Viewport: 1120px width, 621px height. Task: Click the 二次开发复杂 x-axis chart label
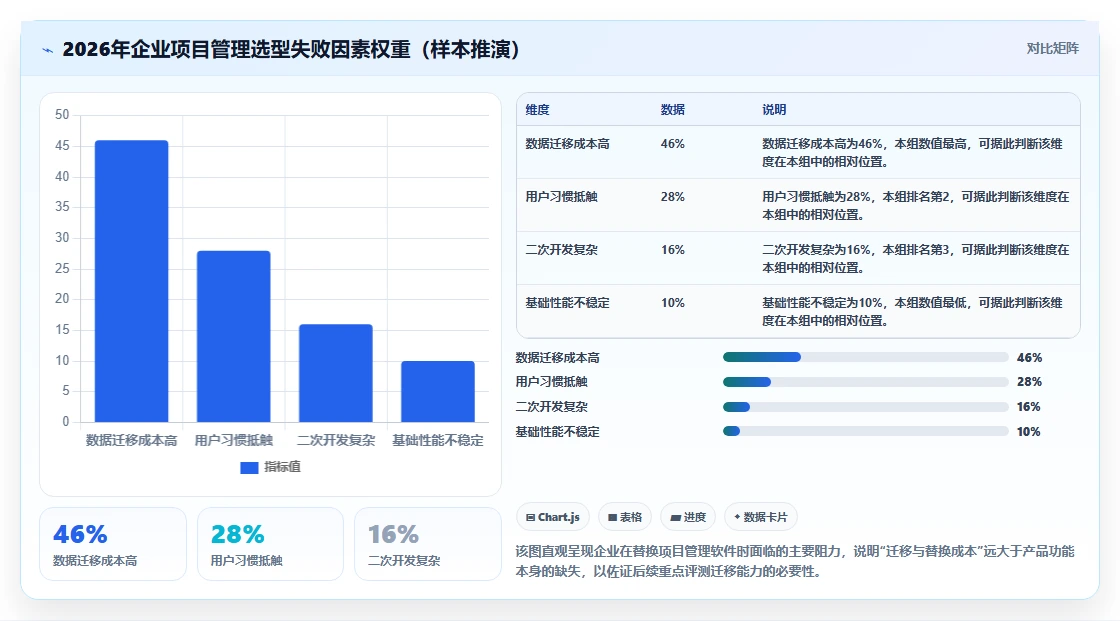point(336,440)
